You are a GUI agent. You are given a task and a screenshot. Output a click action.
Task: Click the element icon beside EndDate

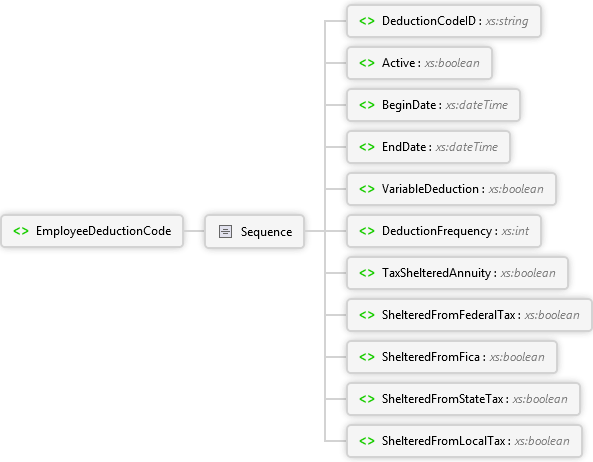click(367, 147)
